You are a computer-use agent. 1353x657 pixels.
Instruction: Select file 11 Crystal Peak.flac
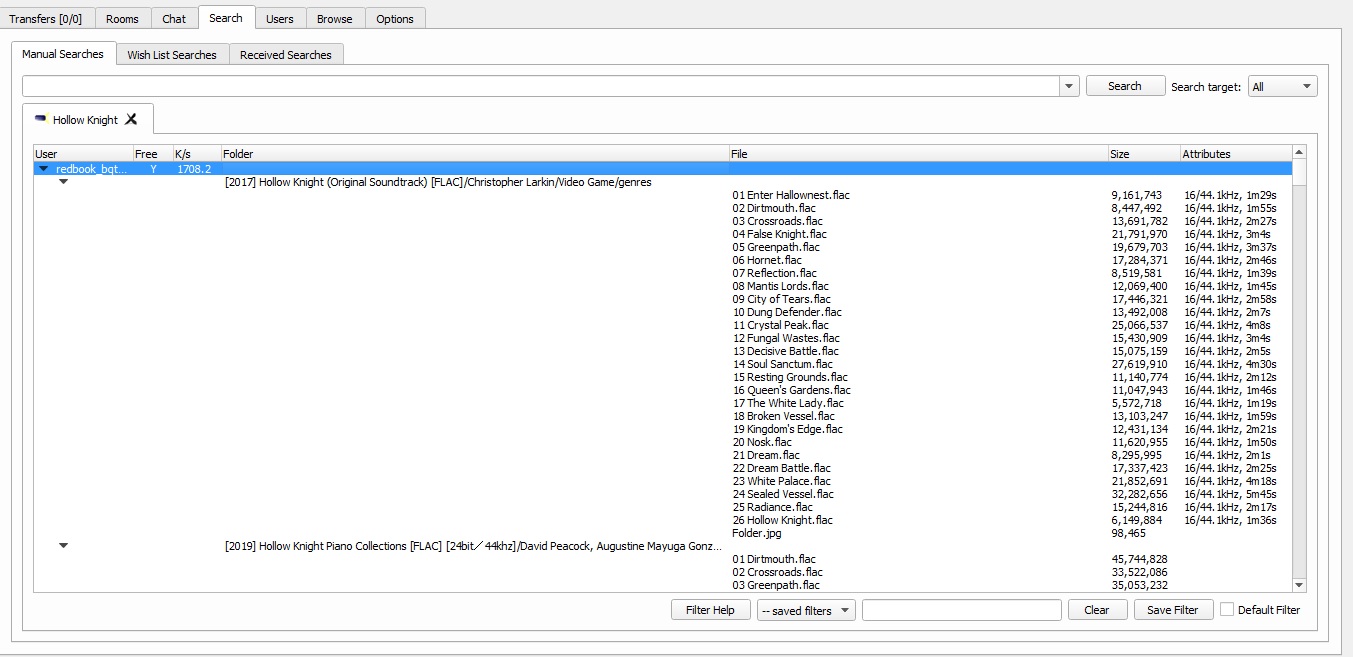(x=781, y=325)
